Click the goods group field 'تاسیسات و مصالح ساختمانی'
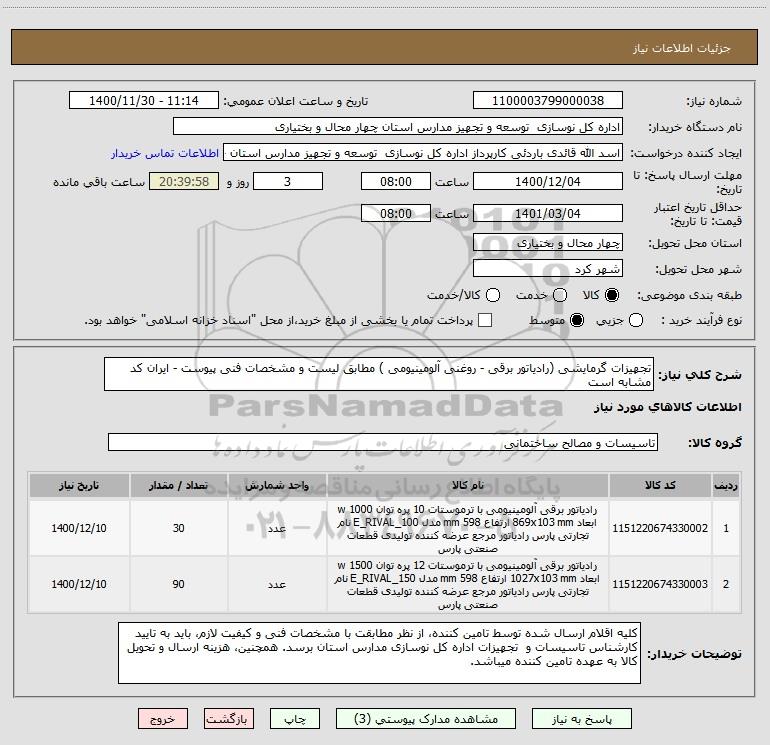 point(383,442)
